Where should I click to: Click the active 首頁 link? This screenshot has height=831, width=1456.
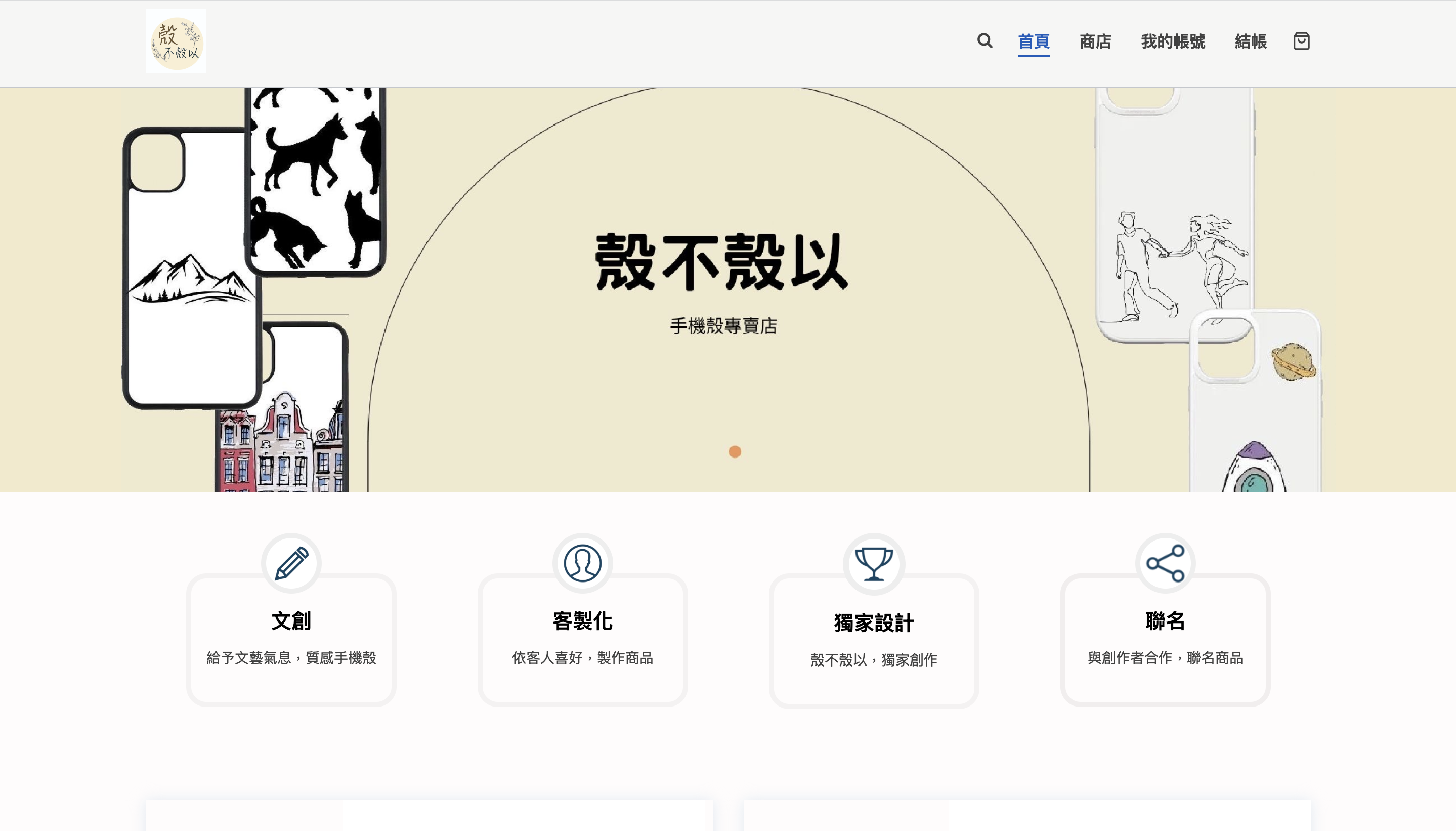(1034, 41)
